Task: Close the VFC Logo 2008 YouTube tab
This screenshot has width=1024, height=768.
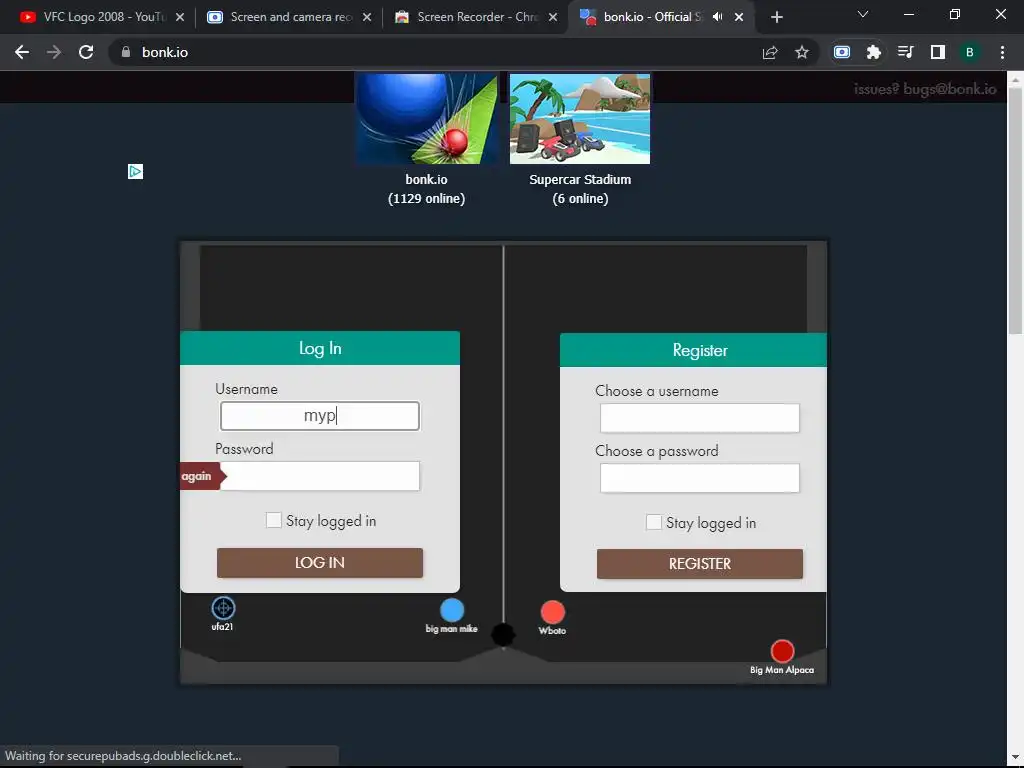Action: tap(180, 17)
